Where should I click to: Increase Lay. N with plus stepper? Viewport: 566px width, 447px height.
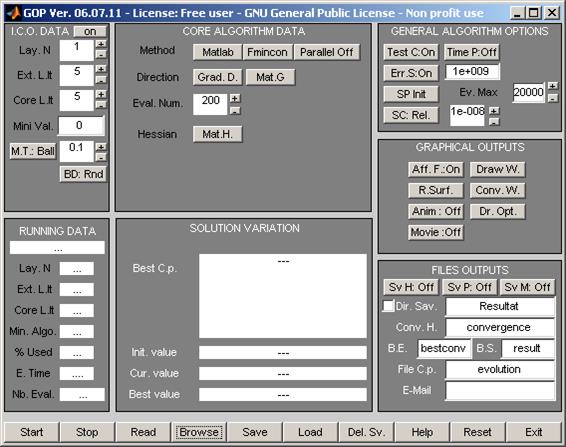click(101, 44)
